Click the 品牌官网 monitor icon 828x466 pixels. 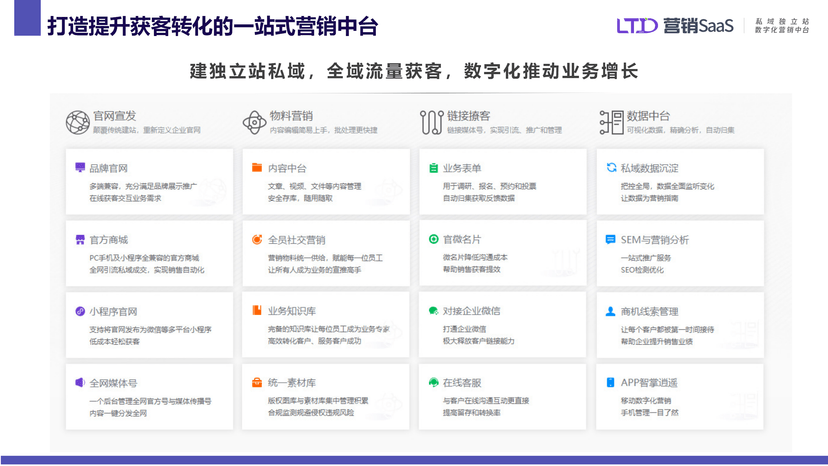tap(80, 167)
